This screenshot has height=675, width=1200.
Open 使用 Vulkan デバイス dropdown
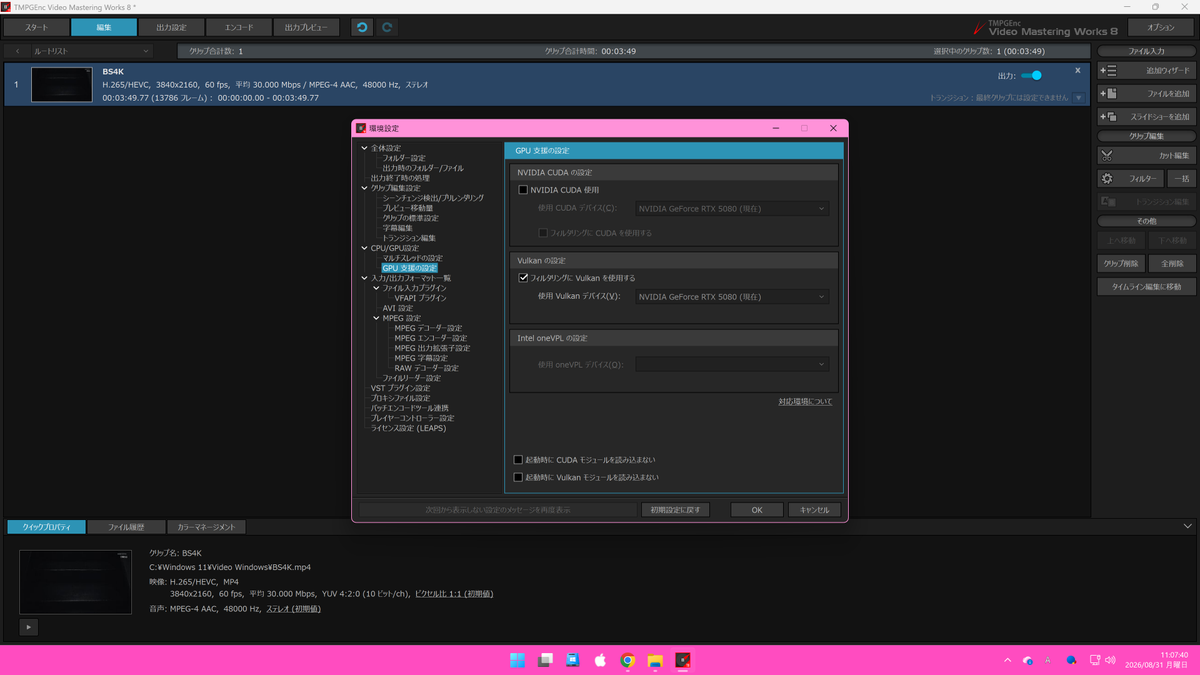(732, 296)
